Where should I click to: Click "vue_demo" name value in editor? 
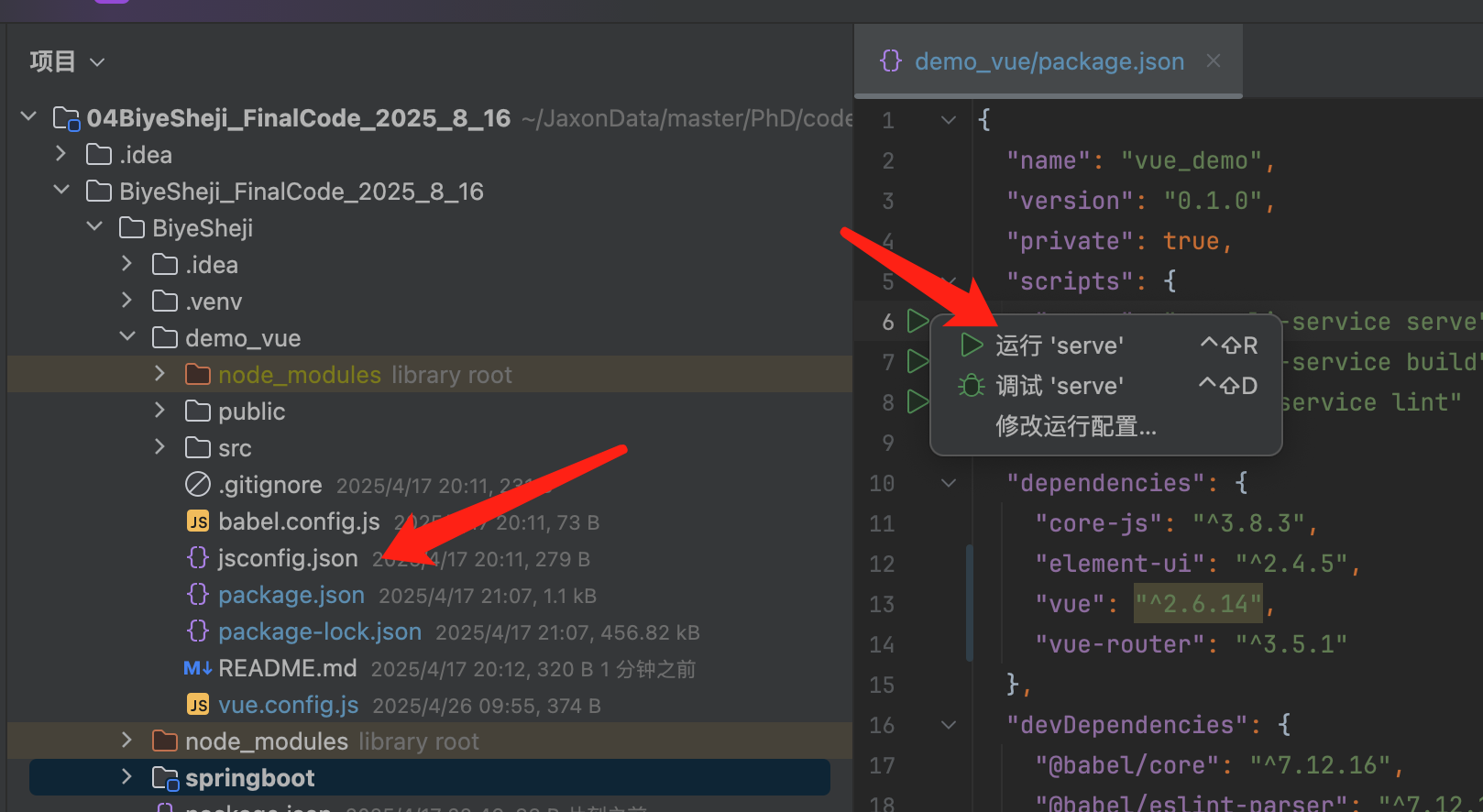tap(1192, 160)
